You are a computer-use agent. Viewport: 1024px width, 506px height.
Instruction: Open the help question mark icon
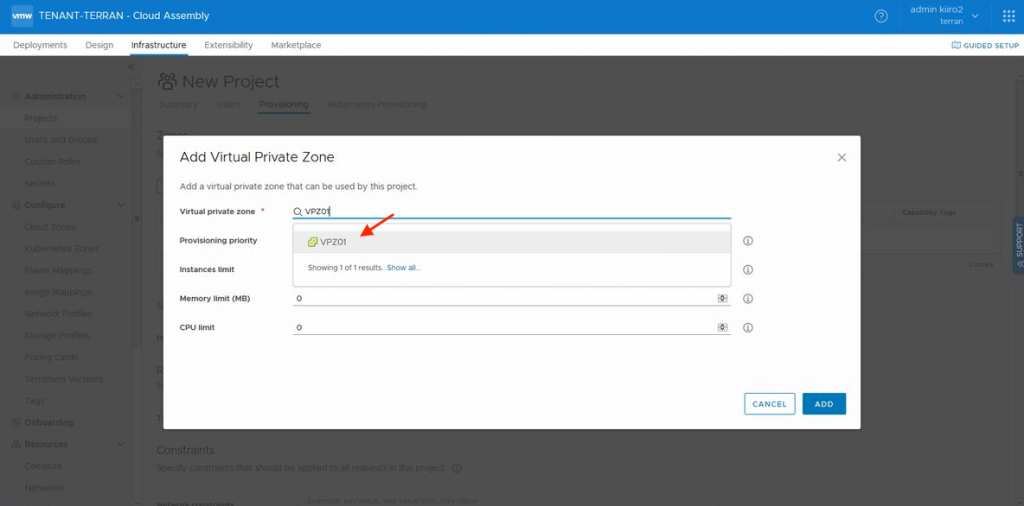[x=881, y=16]
